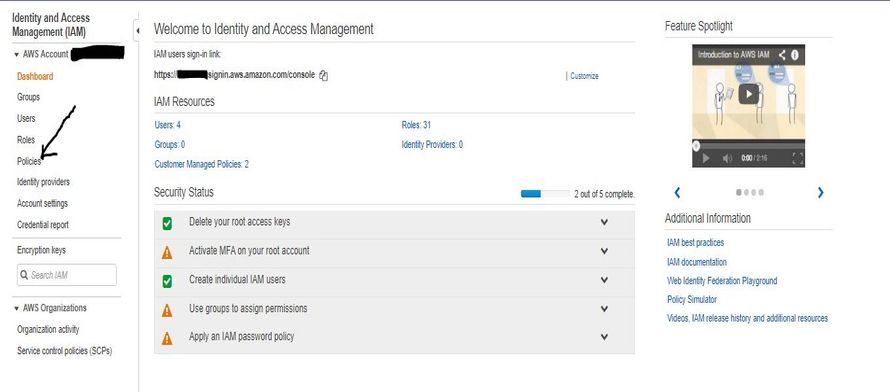
Task: Click the video seek bar
Action: (749, 145)
